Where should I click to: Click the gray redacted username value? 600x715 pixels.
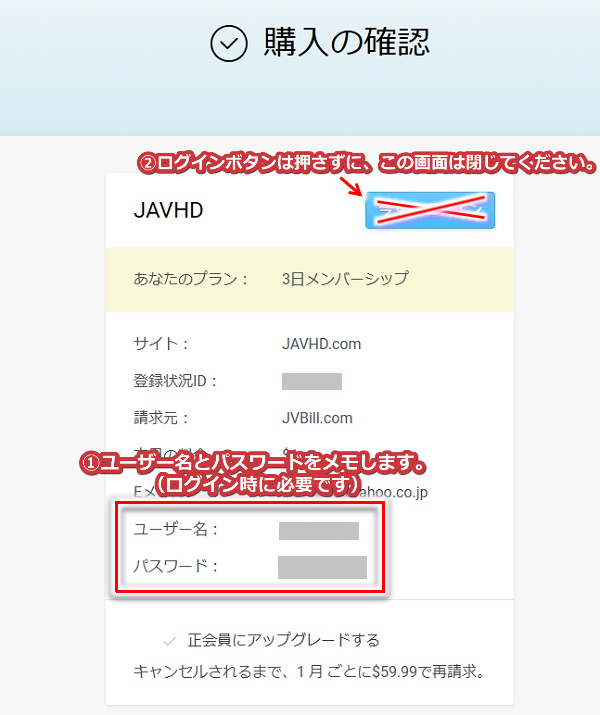click(319, 531)
